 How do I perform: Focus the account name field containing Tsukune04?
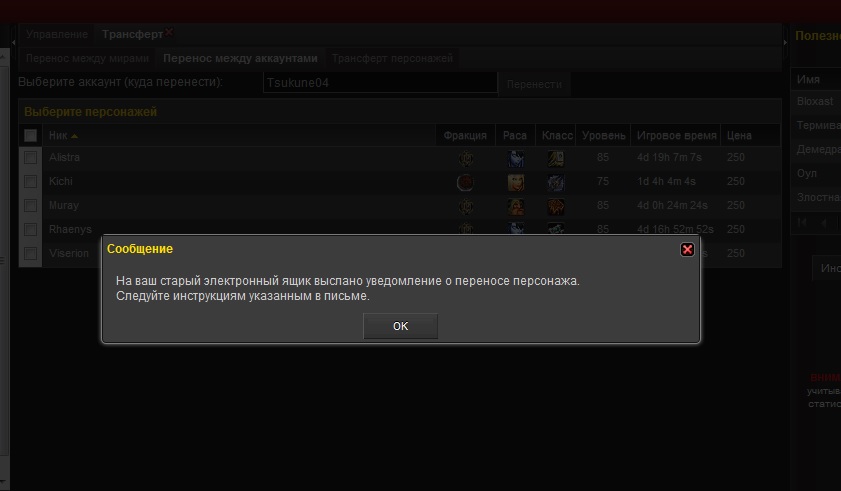(x=380, y=83)
